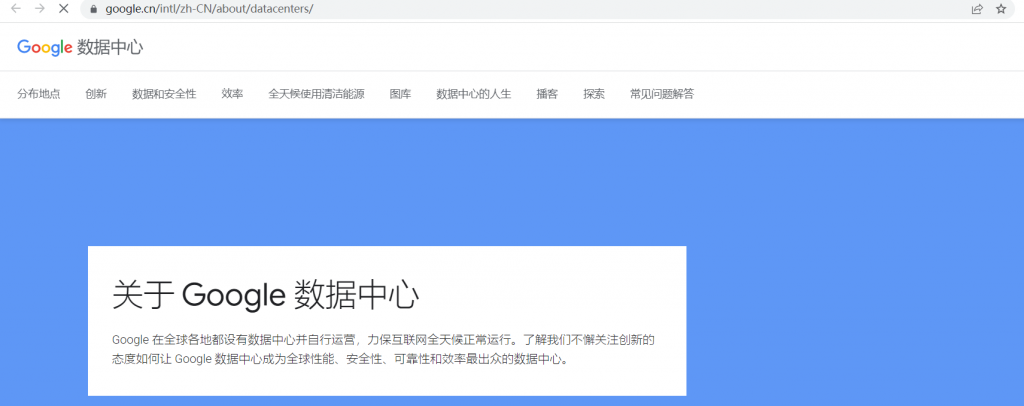This screenshot has width=1024, height=406.
Task: Open the 数据和安全性 menu item
Action: (x=164, y=94)
